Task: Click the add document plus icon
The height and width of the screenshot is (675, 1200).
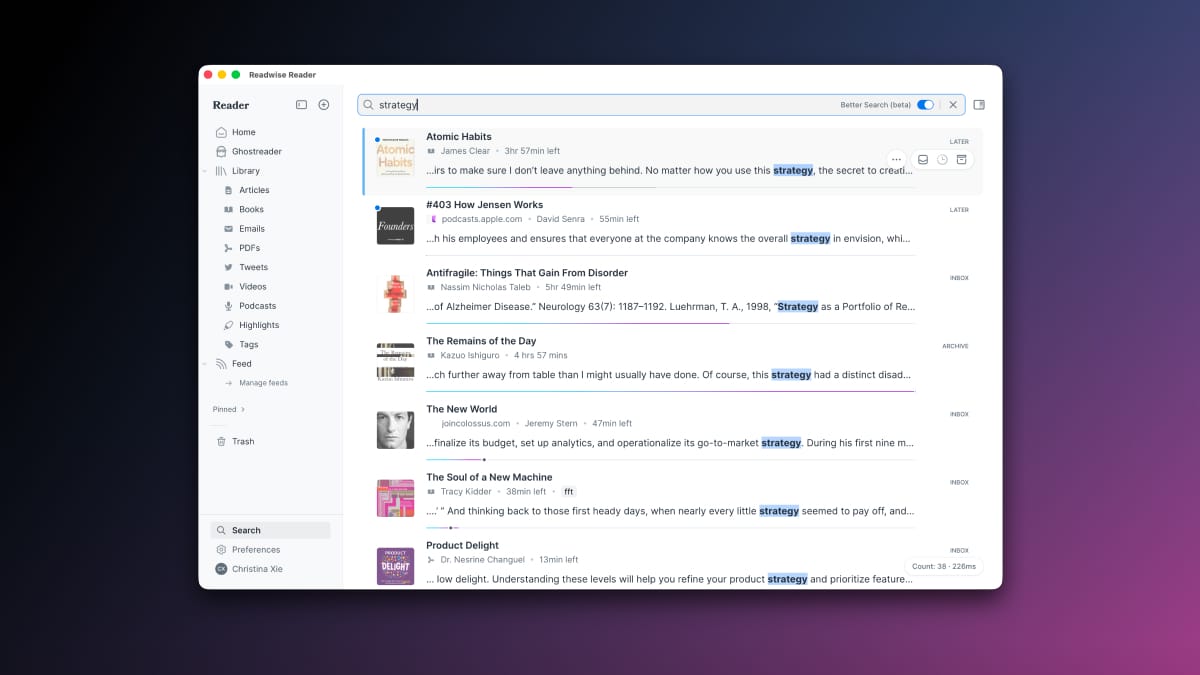Action: pos(324,105)
